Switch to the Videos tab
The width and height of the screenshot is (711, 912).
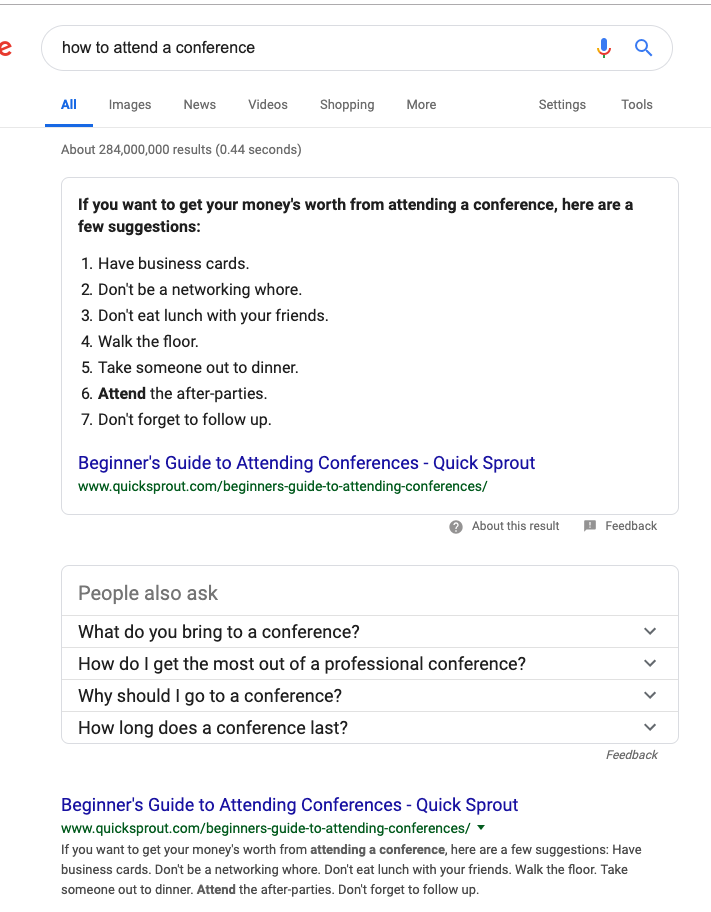coord(267,104)
